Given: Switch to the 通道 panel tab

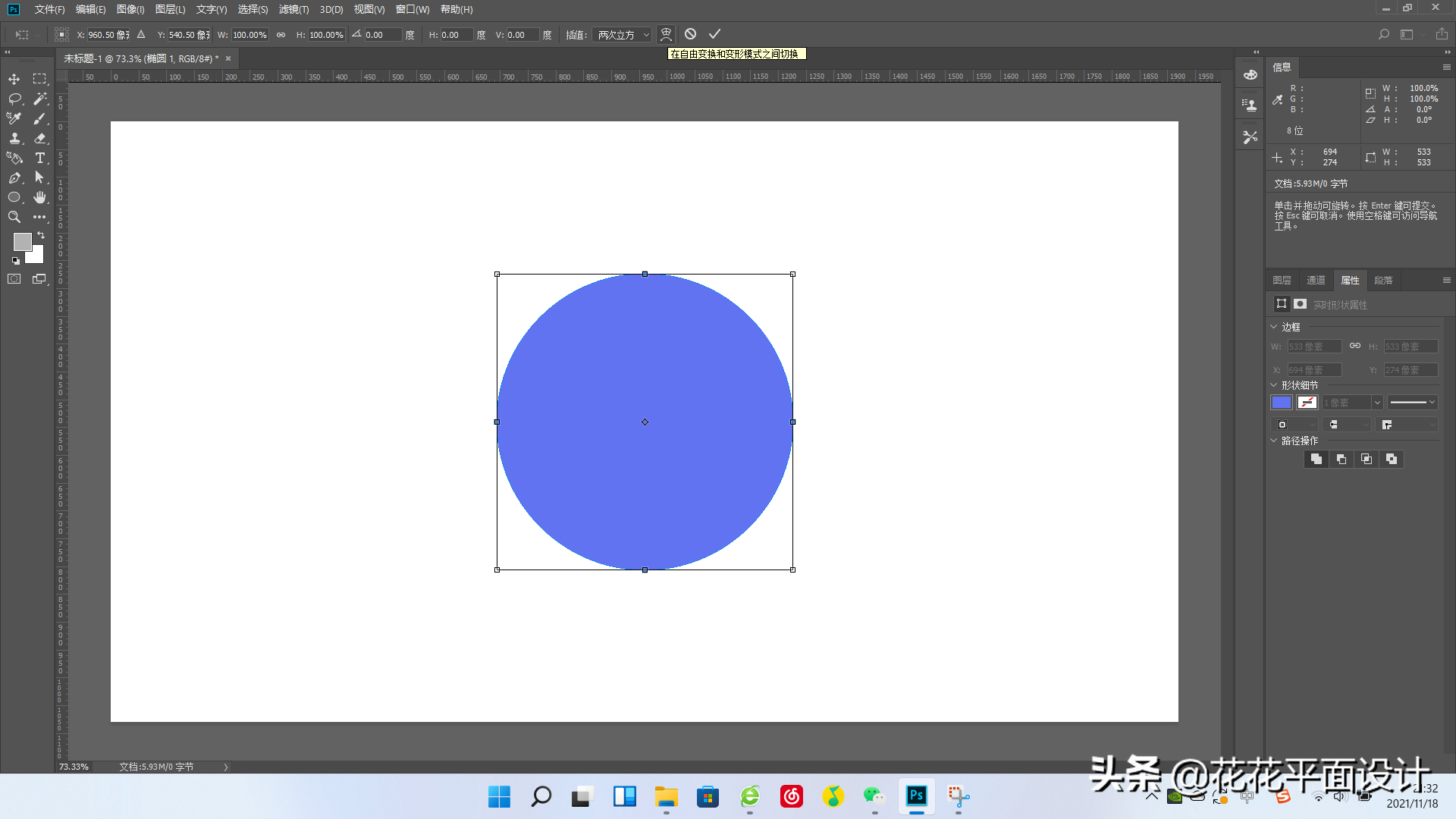Looking at the screenshot, I should (x=1316, y=281).
